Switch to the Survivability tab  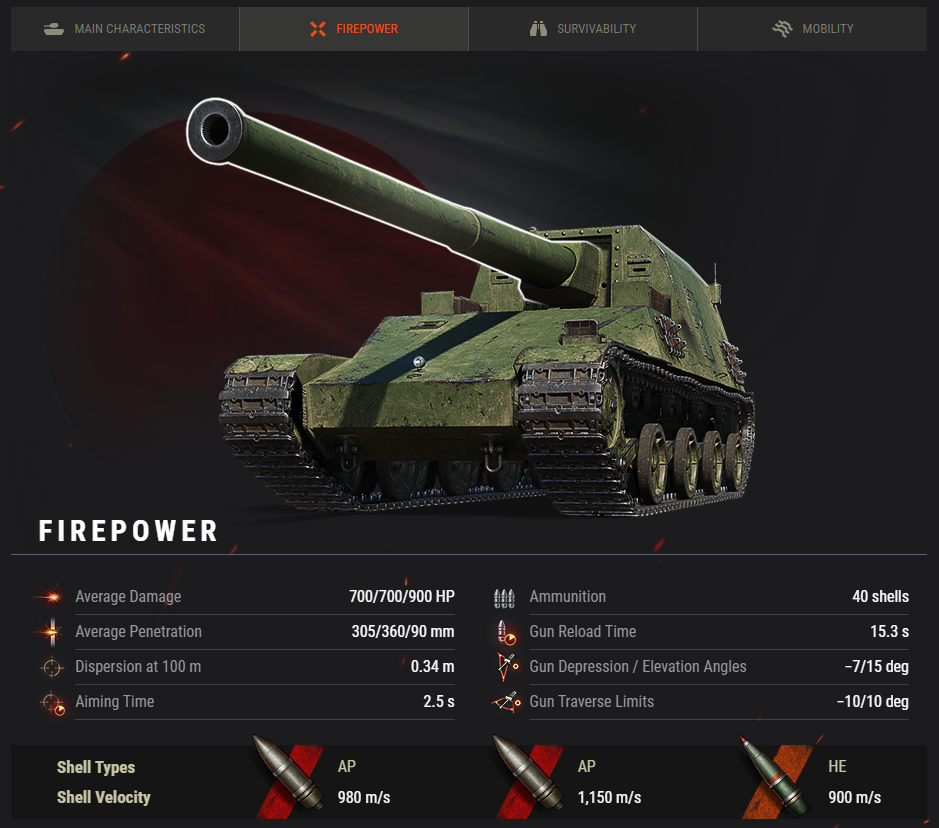click(x=583, y=29)
